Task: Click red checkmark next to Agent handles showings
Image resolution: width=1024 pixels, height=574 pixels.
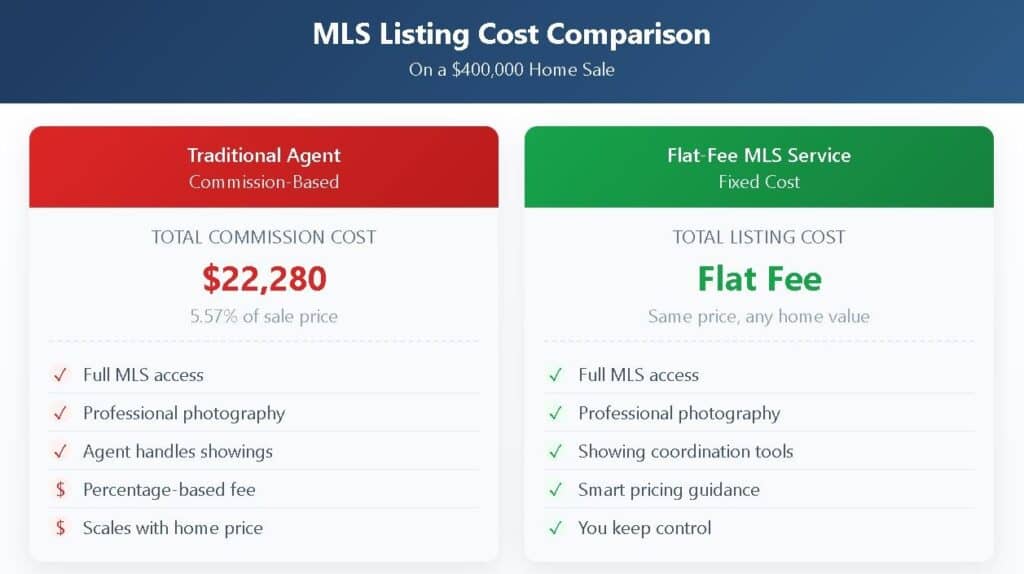Action: click(x=60, y=451)
